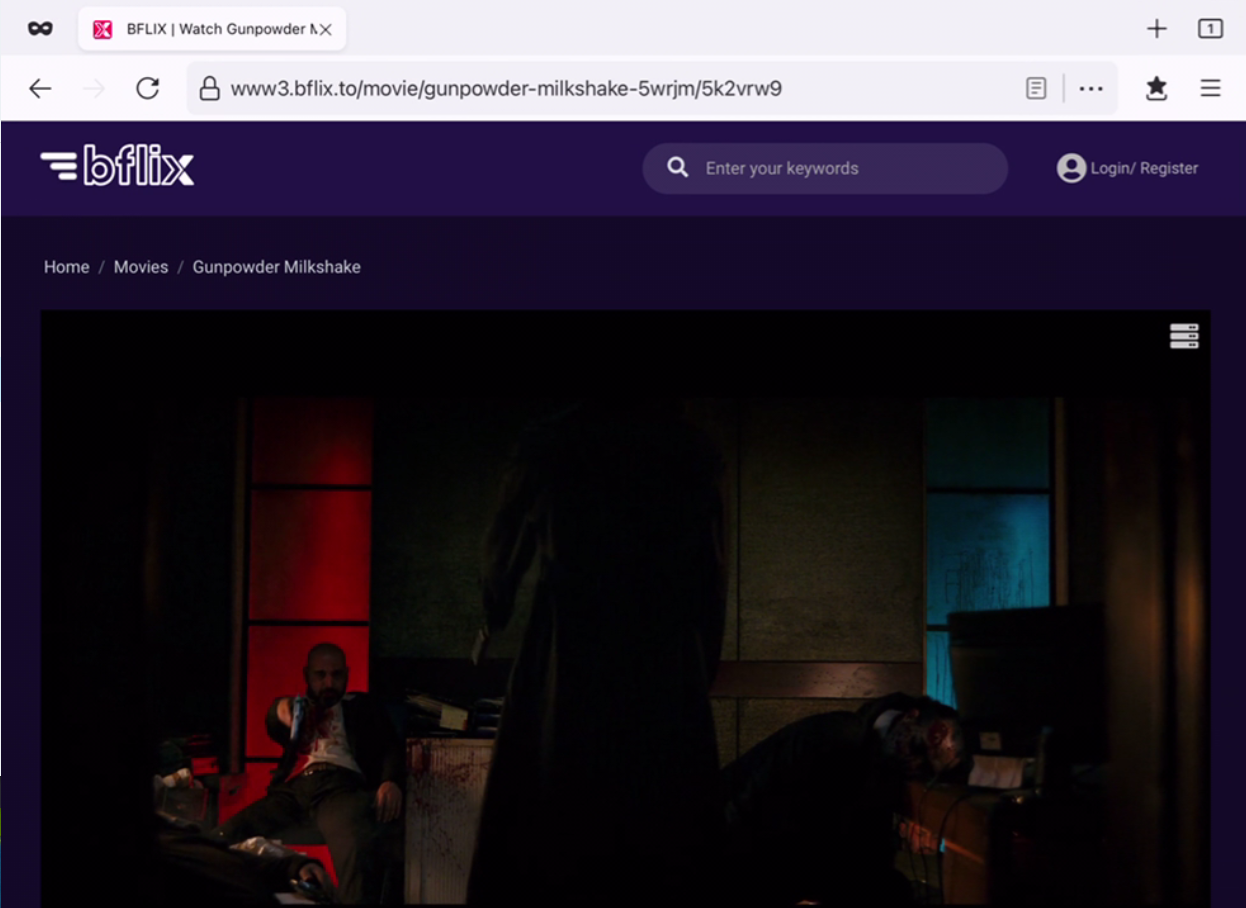The height and width of the screenshot is (908, 1246).
Task: Click the infinity icon in the tab bar
Action: click(39, 28)
